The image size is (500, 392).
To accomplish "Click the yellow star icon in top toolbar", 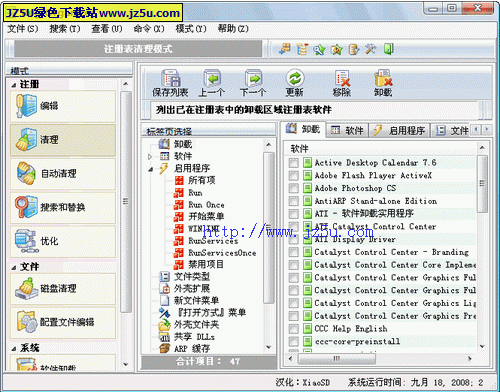I will pyautogui.click(x=337, y=49).
